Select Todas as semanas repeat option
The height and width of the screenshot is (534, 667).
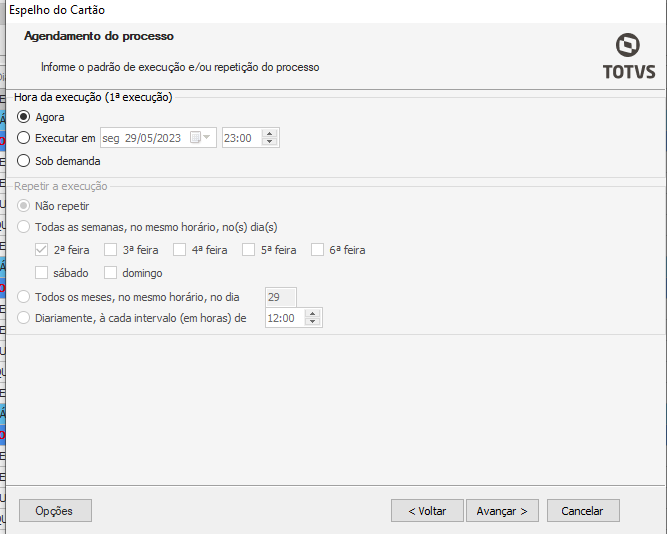point(24,227)
